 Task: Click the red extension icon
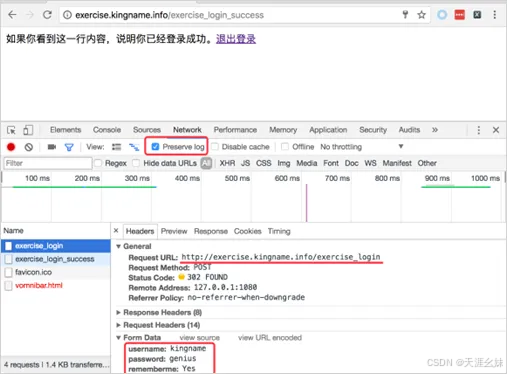[460, 15]
